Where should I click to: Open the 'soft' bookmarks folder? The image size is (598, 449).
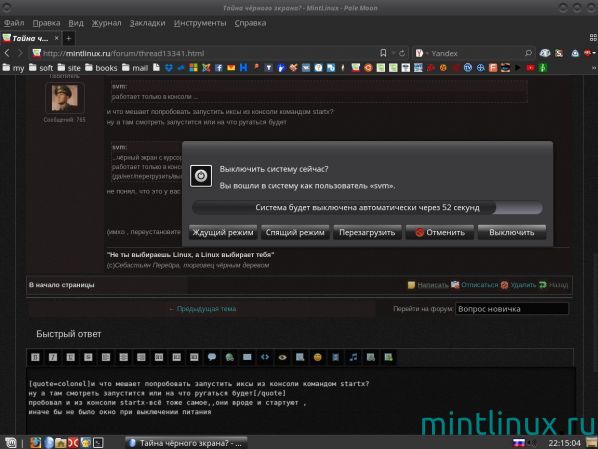point(41,68)
